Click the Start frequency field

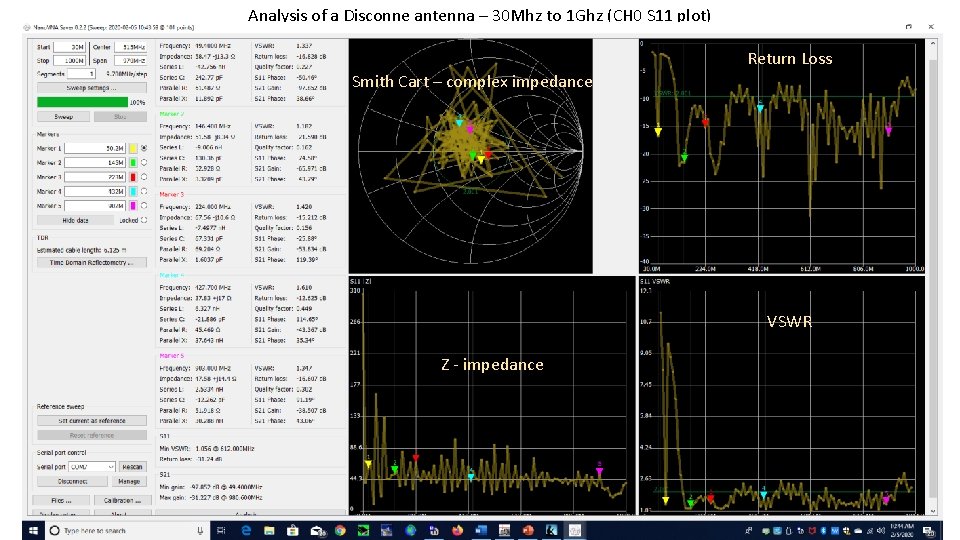[x=69, y=47]
